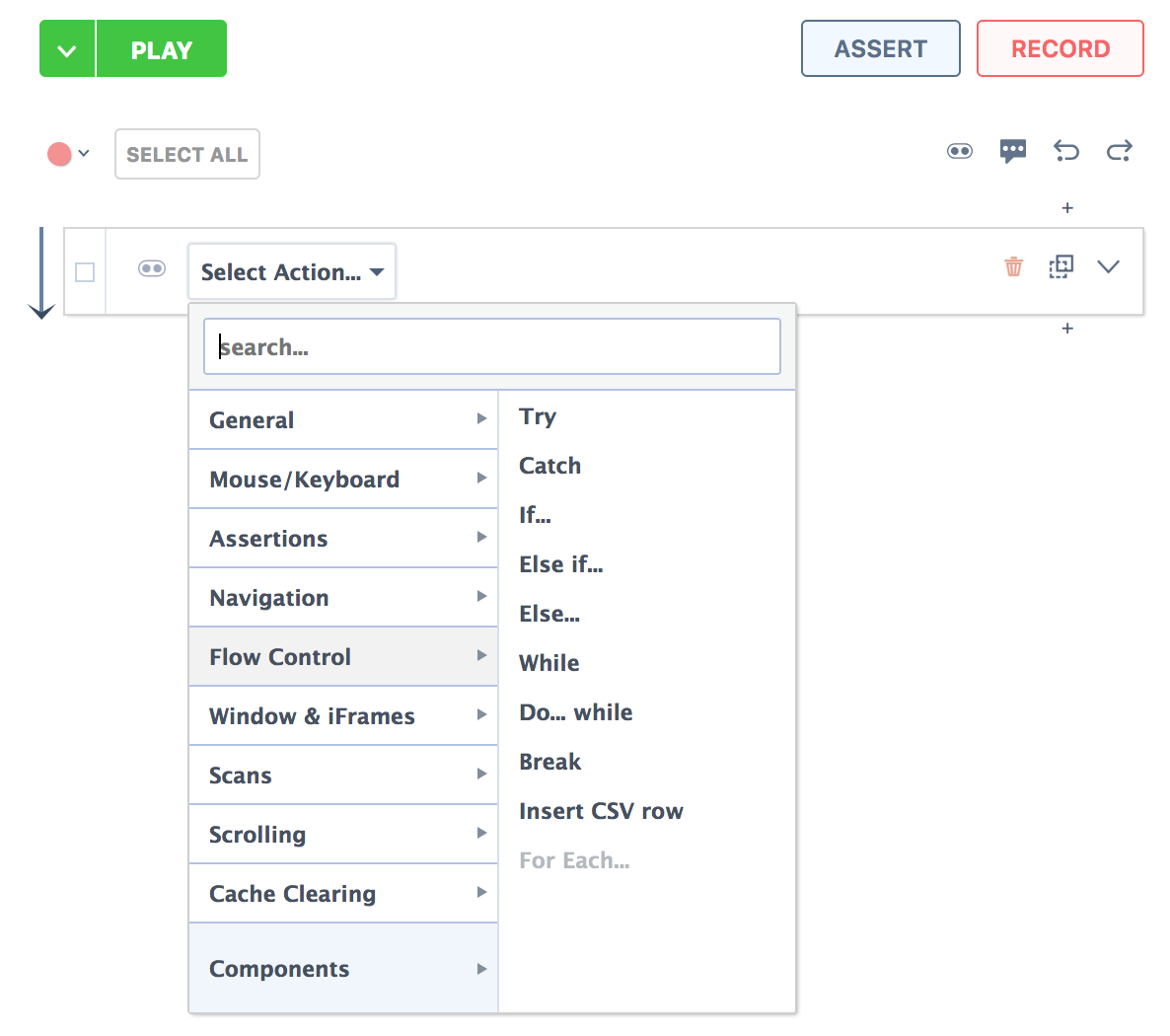This screenshot has height=1036, width=1170.
Task: Open the Assertions category
Action: click(x=343, y=538)
